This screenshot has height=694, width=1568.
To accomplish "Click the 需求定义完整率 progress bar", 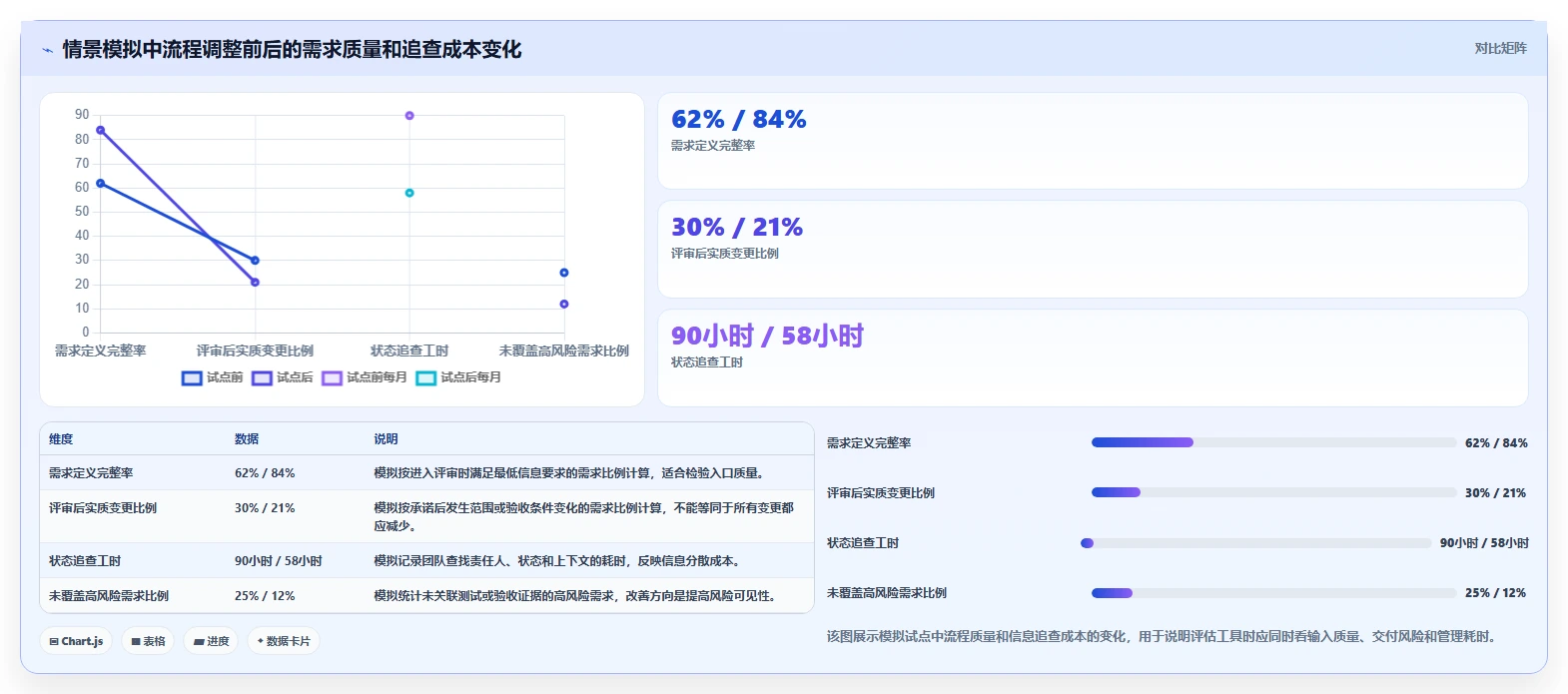I will coord(1273,442).
